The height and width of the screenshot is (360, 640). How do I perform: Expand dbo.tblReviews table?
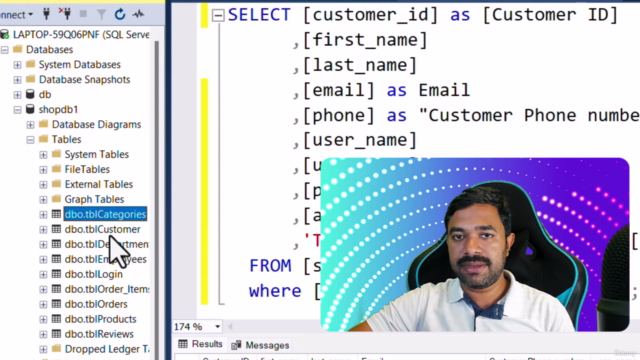pos(43,334)
